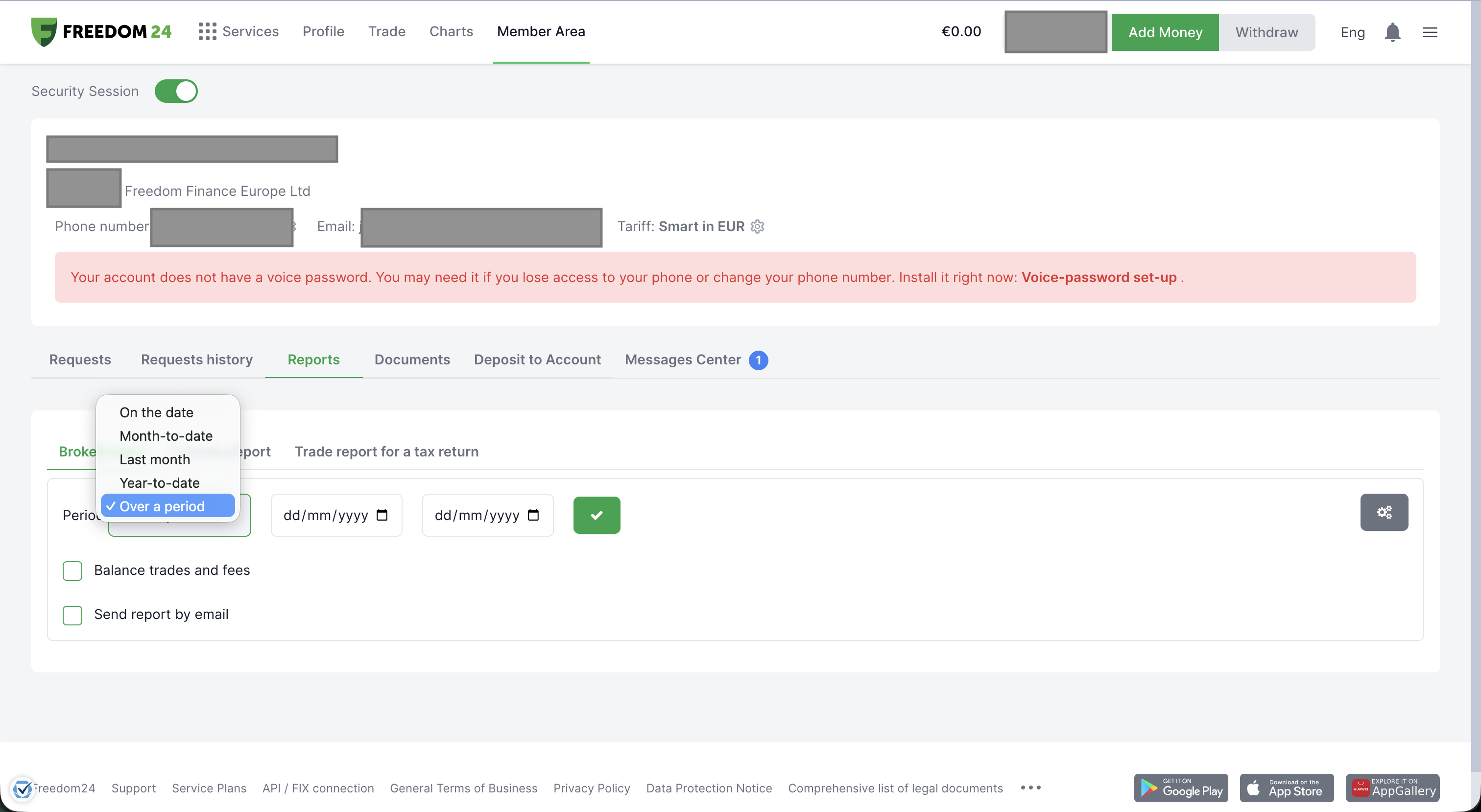The height and width of the screenshot is (812, 1481).
Task: Open the Trade menu
Action: (x=386, y=32)
